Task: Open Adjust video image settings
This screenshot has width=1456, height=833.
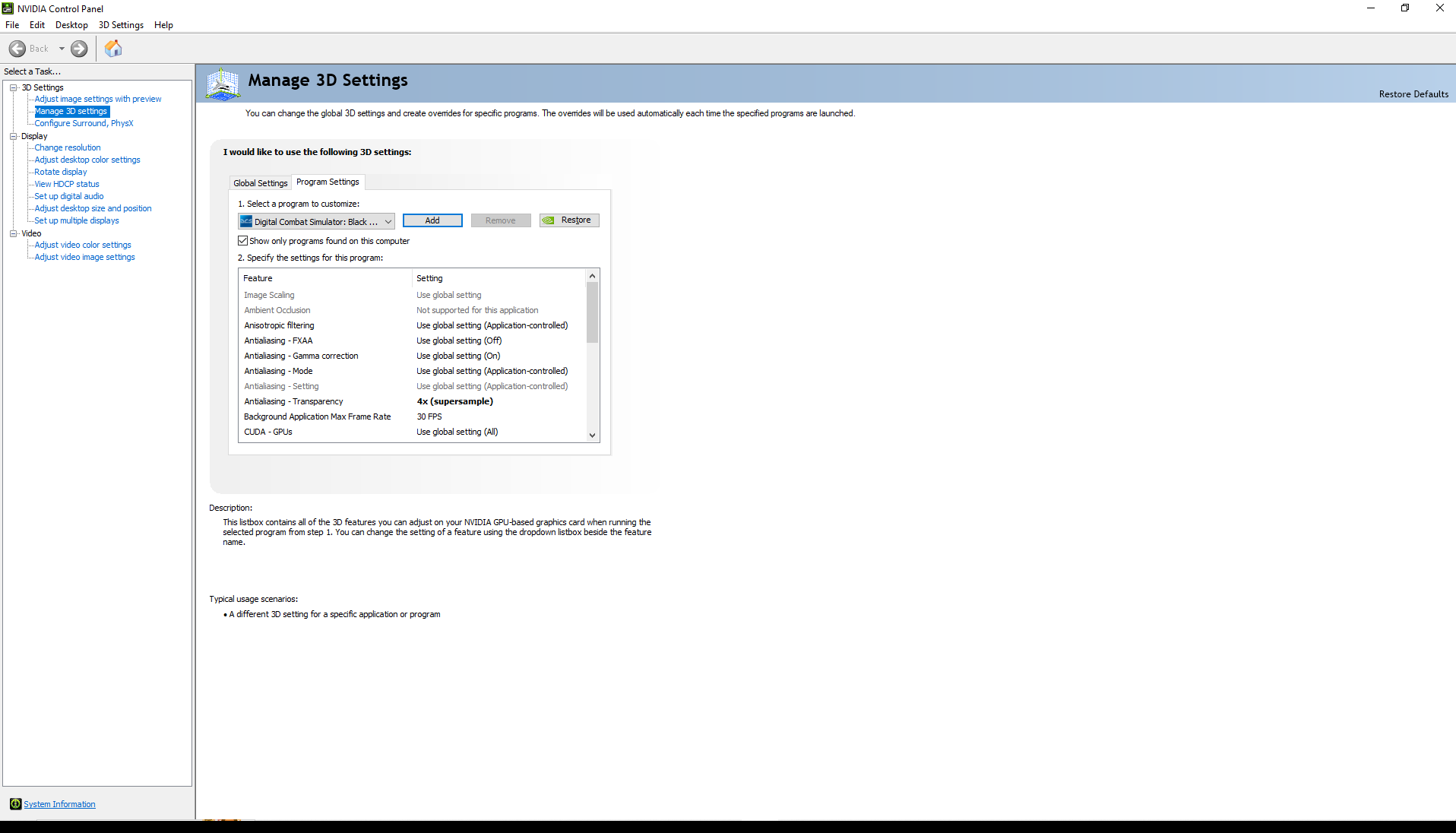Action: [x=84, y=257]
